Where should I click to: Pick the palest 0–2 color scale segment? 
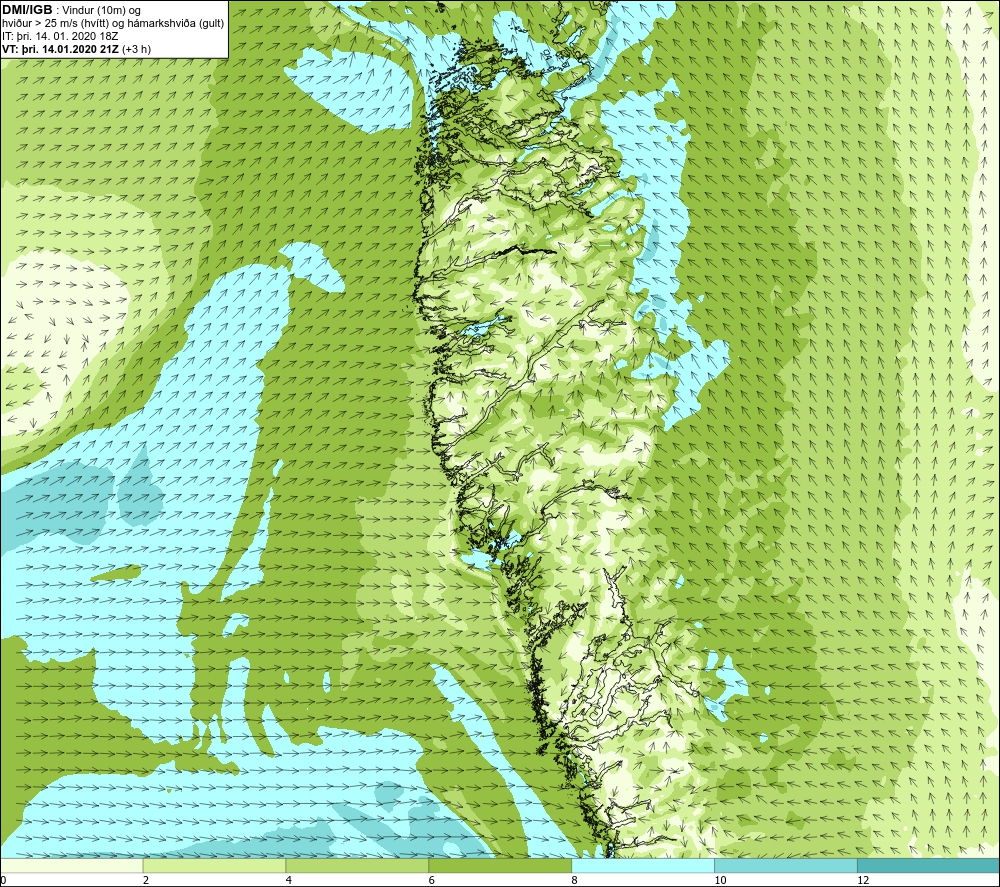click(71, 866)
